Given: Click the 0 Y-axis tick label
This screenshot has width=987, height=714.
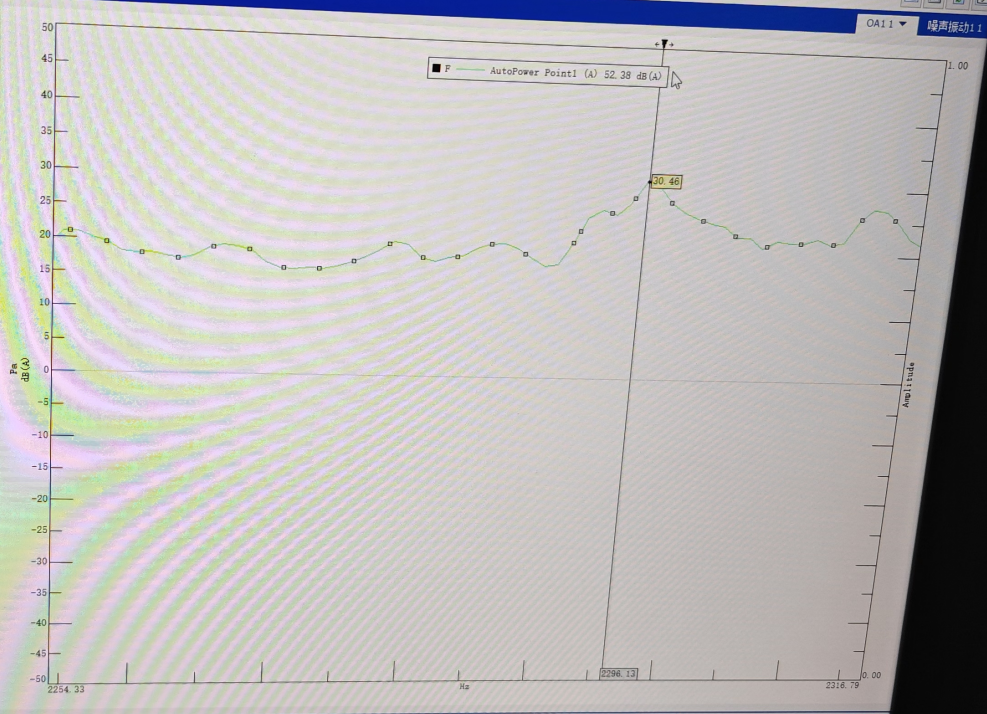Looking at the screenshot, I should [46, 370].
